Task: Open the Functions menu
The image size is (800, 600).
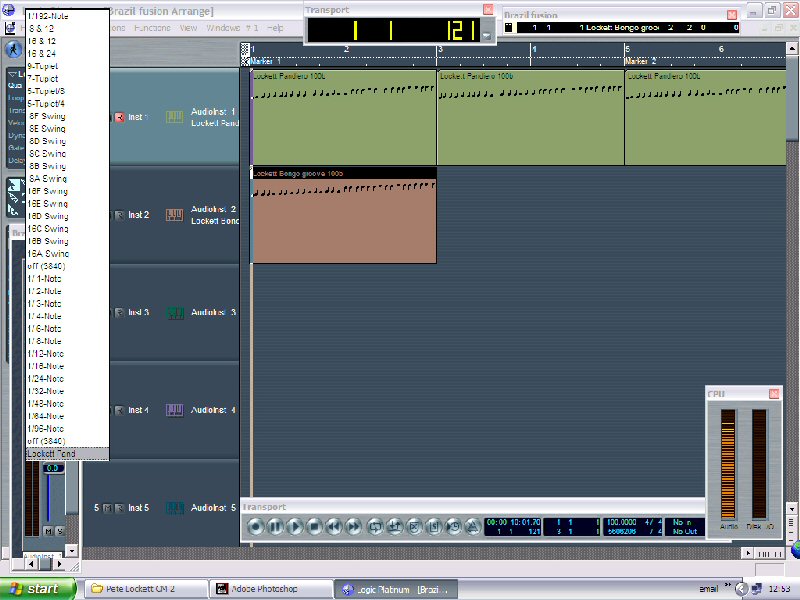Action: pos(150,28)
